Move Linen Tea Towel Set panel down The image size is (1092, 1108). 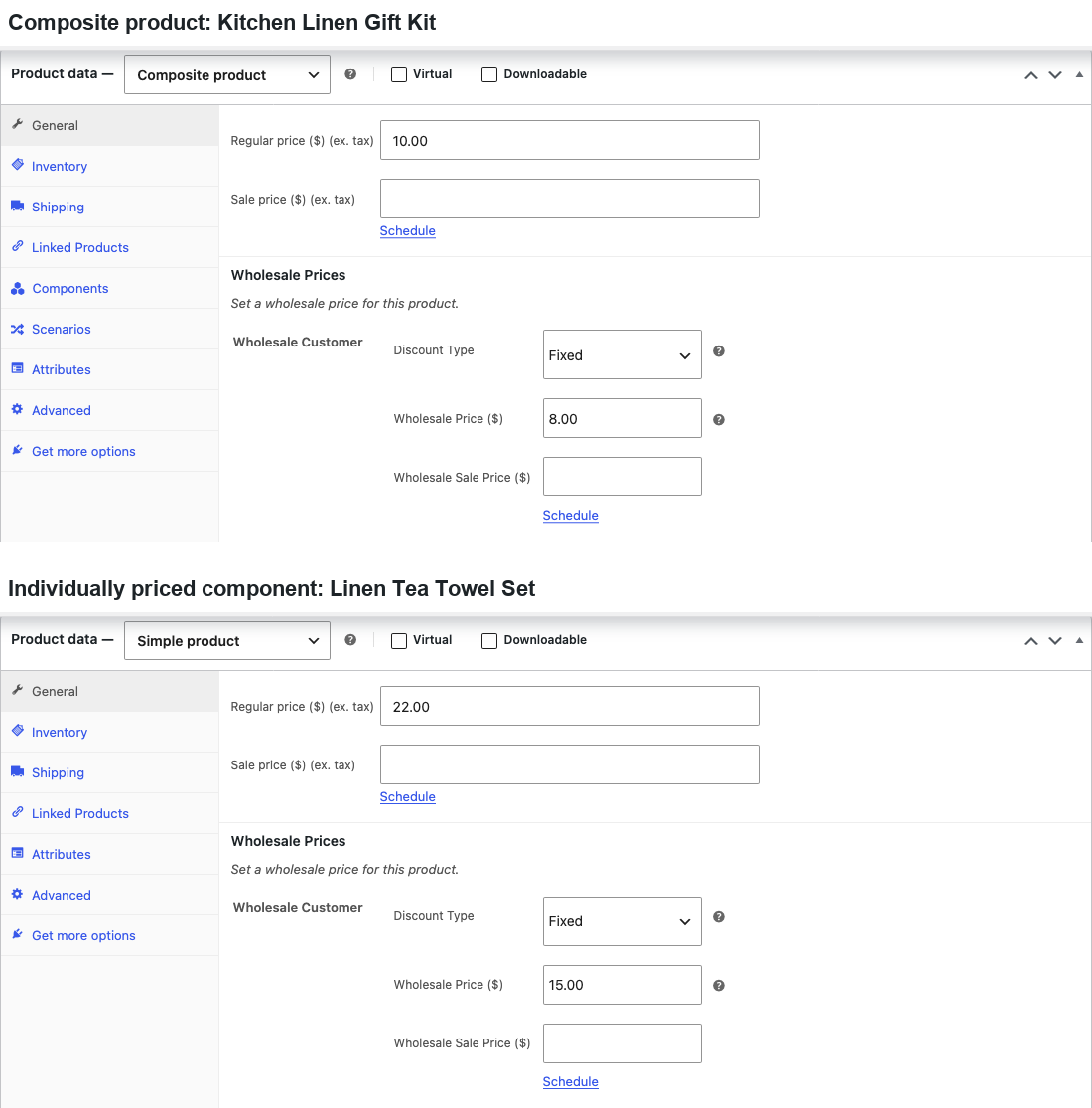1055,641
